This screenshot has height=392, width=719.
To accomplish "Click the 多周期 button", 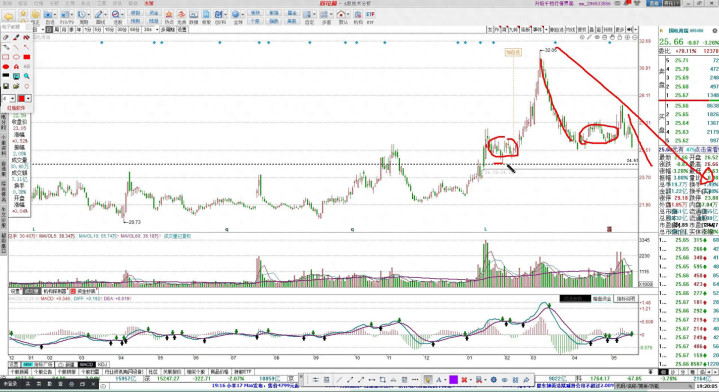I will coord(167,29).
